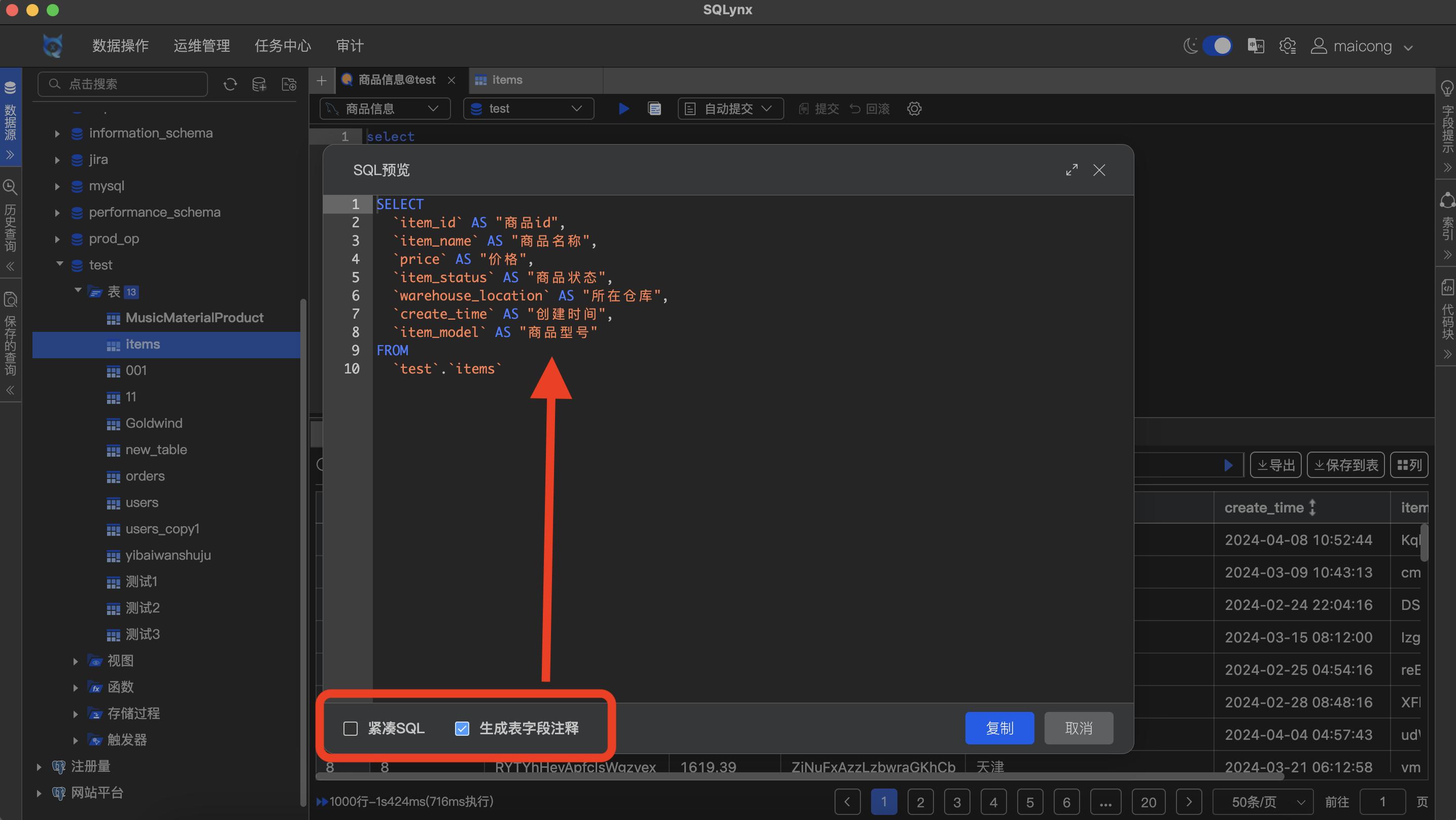Close the SQL预览 dialog
Viewport: 1456px width, 820px height.
pos(1099,169)
